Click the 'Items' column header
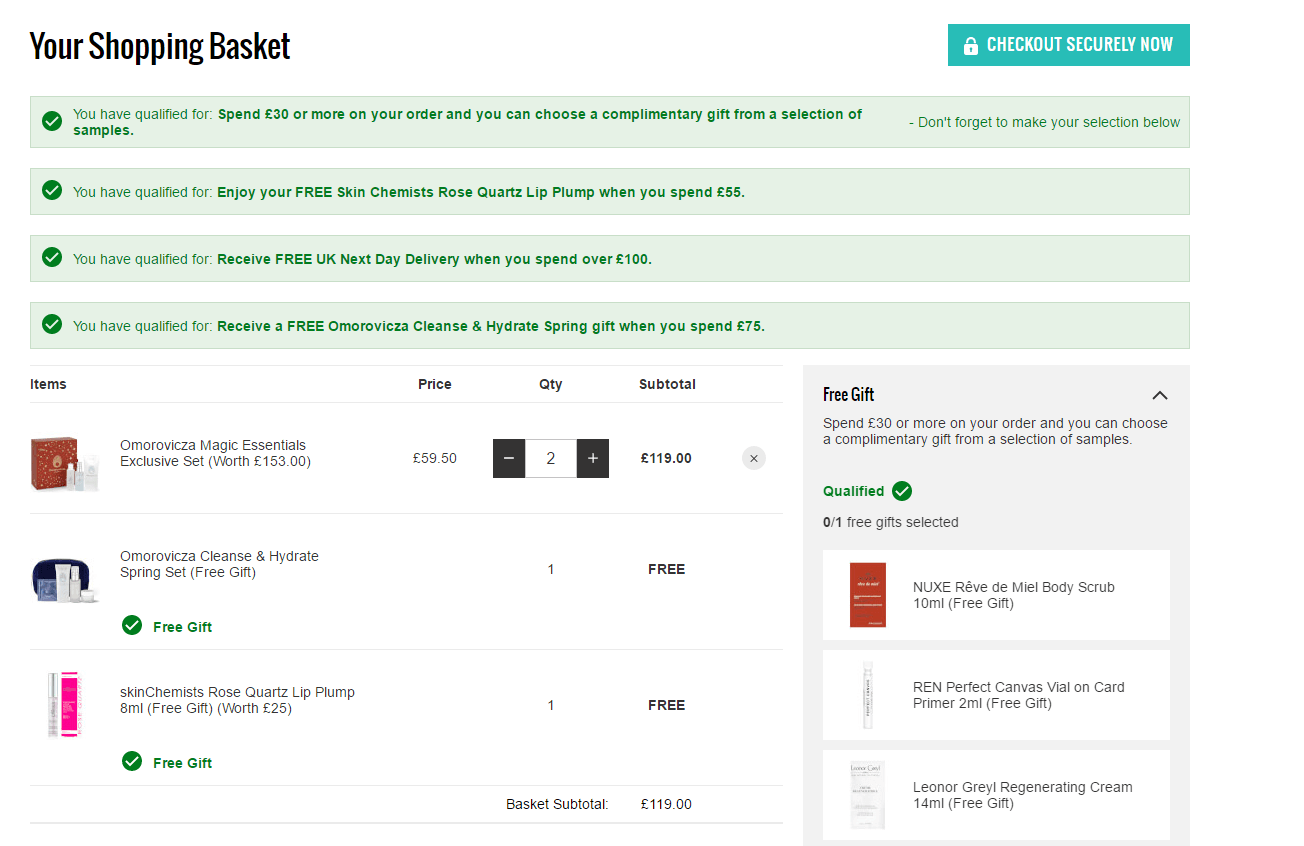Viewport: 1304px width, 846px height. (x=48, y=384)
